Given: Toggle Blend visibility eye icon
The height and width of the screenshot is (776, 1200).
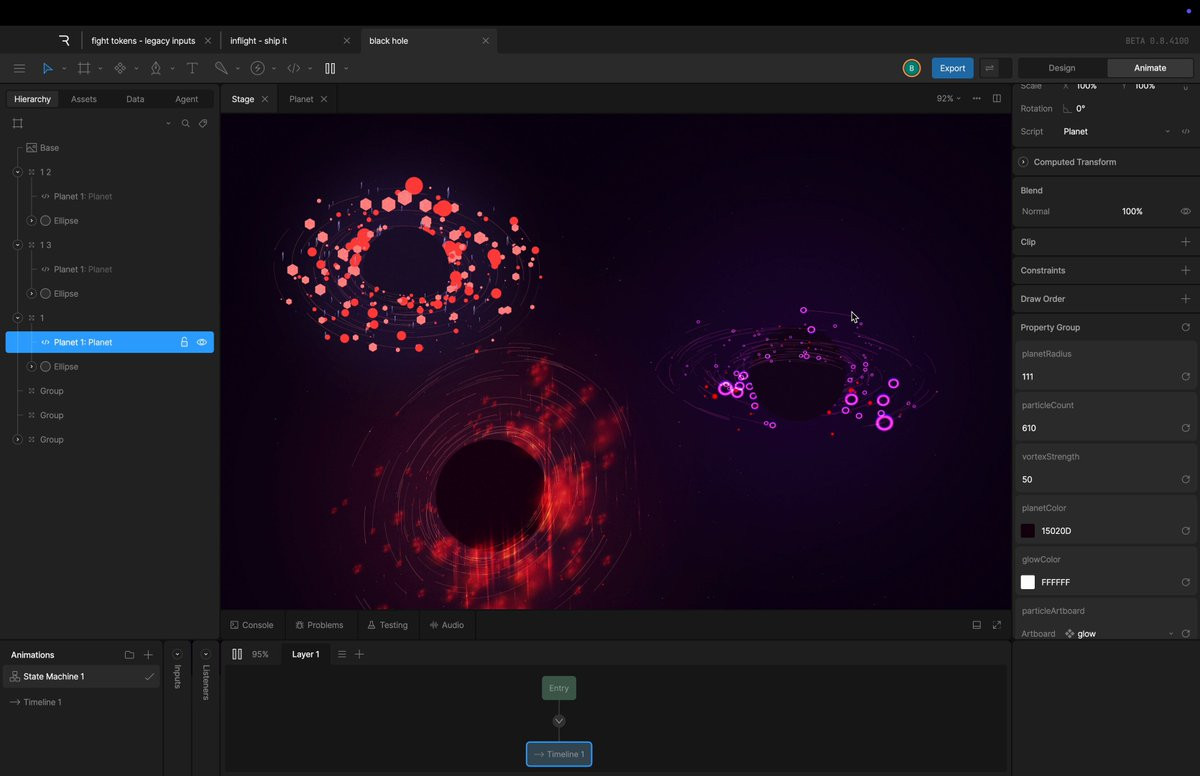Looking at the screenshot, I should pyautogui.click(x=1185, y=212).
